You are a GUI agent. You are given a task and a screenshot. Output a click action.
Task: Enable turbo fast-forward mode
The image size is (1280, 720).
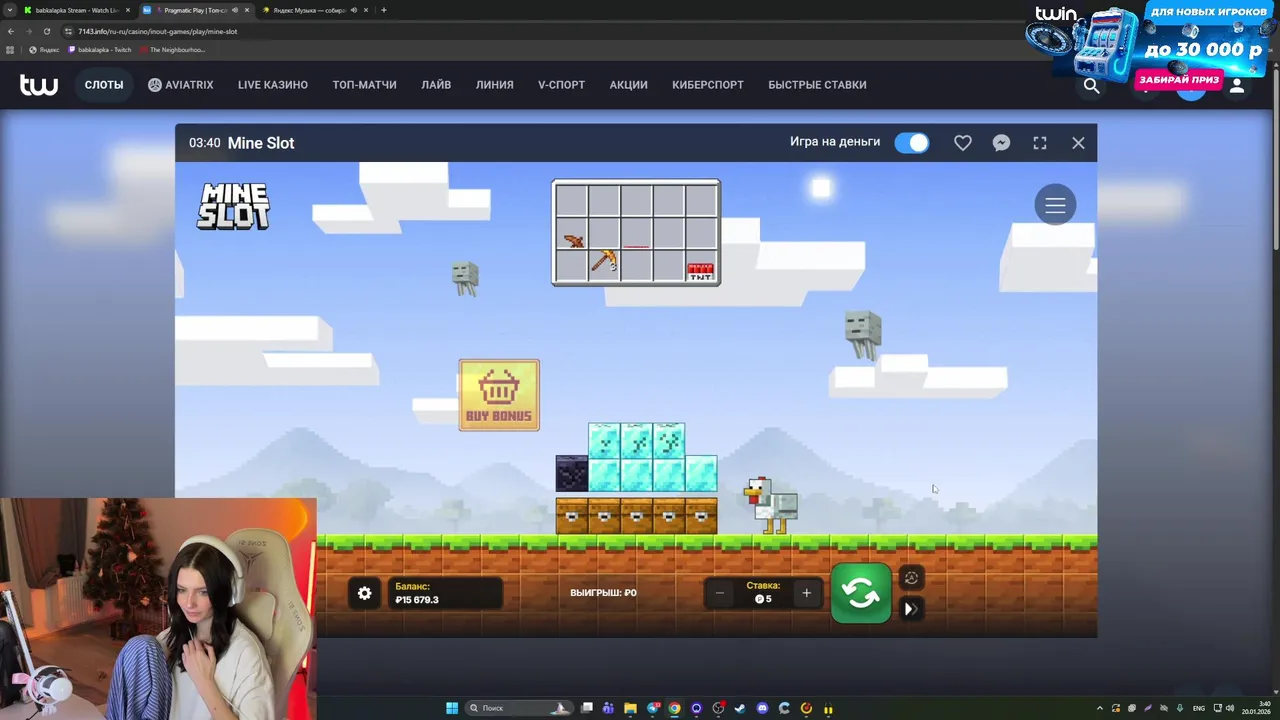pyautogui.click(x=911, y=608)
